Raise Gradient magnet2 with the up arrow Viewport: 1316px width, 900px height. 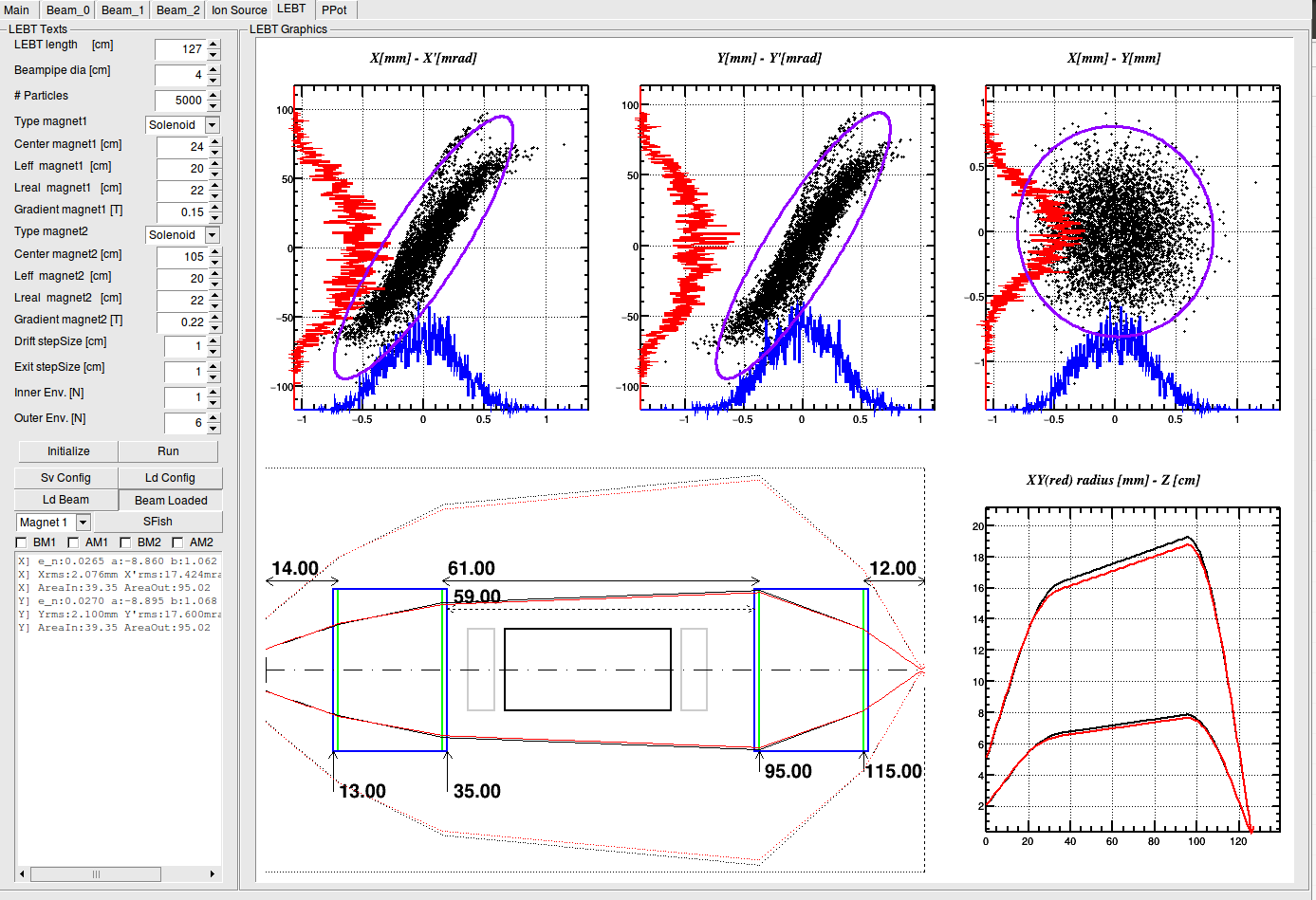[215, 318]
